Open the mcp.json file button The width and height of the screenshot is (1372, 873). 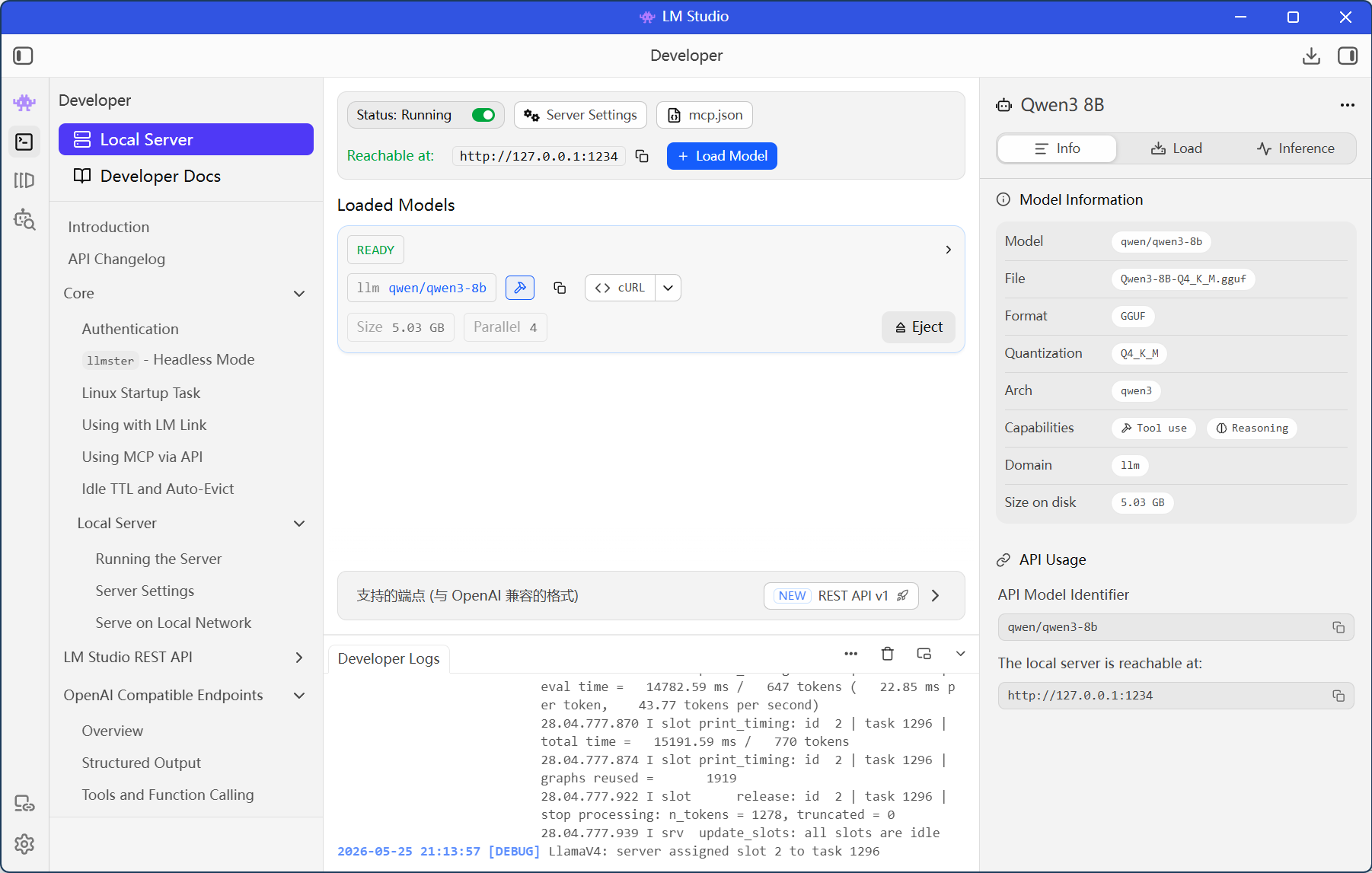tap(704, 115)
